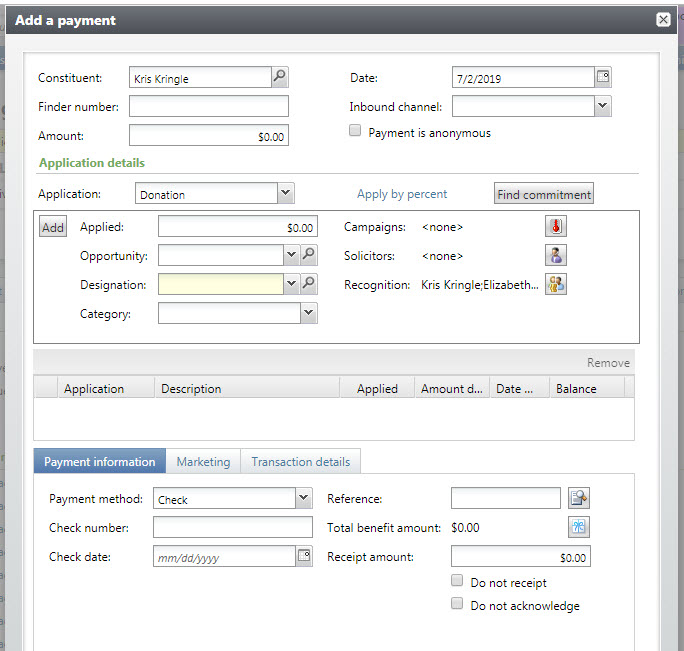The image size is (684, 651).
Task: Open the Date calendar picker icon
Action: pos(602,77)
